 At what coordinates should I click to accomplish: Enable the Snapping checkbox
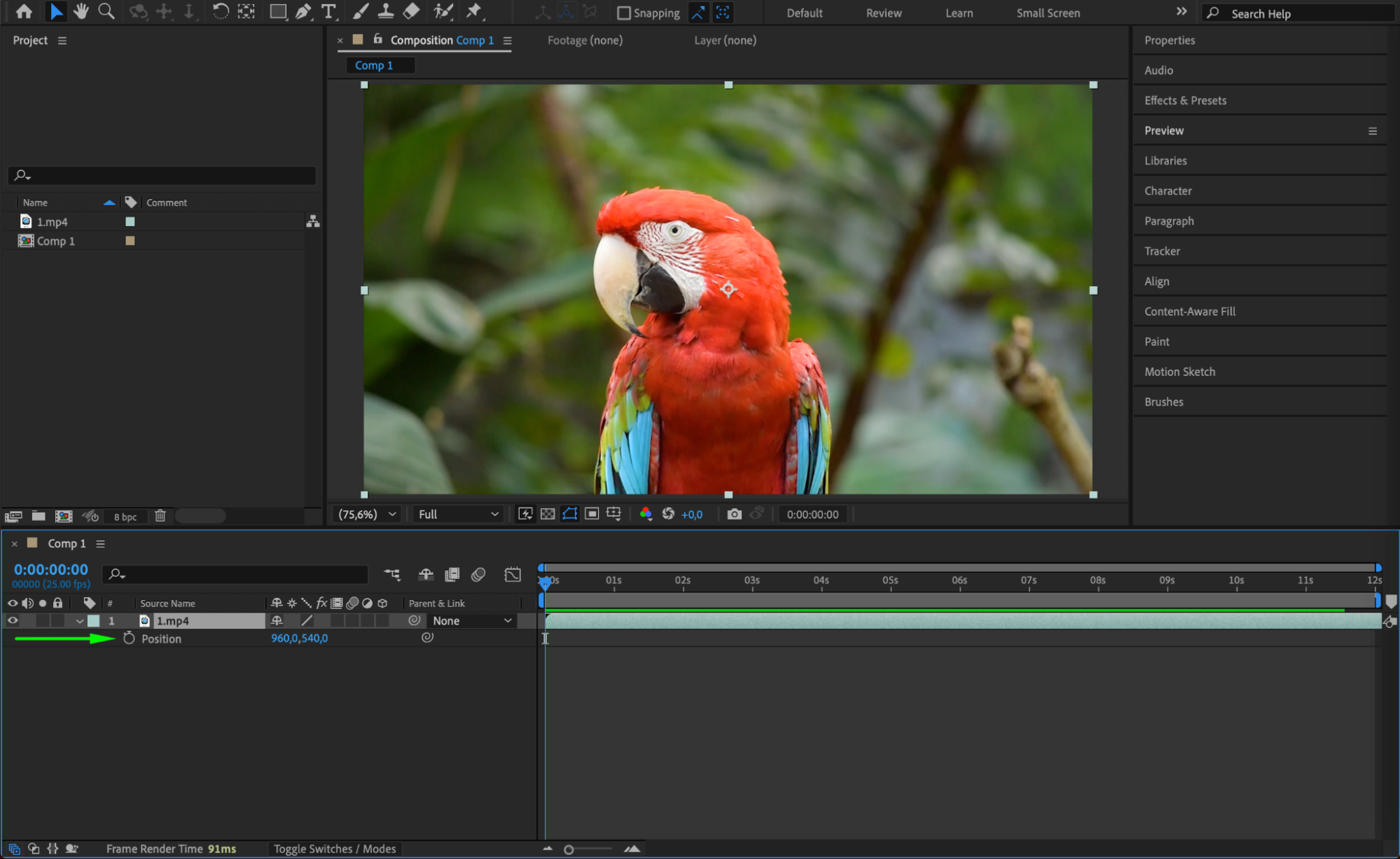pos(623,13)
